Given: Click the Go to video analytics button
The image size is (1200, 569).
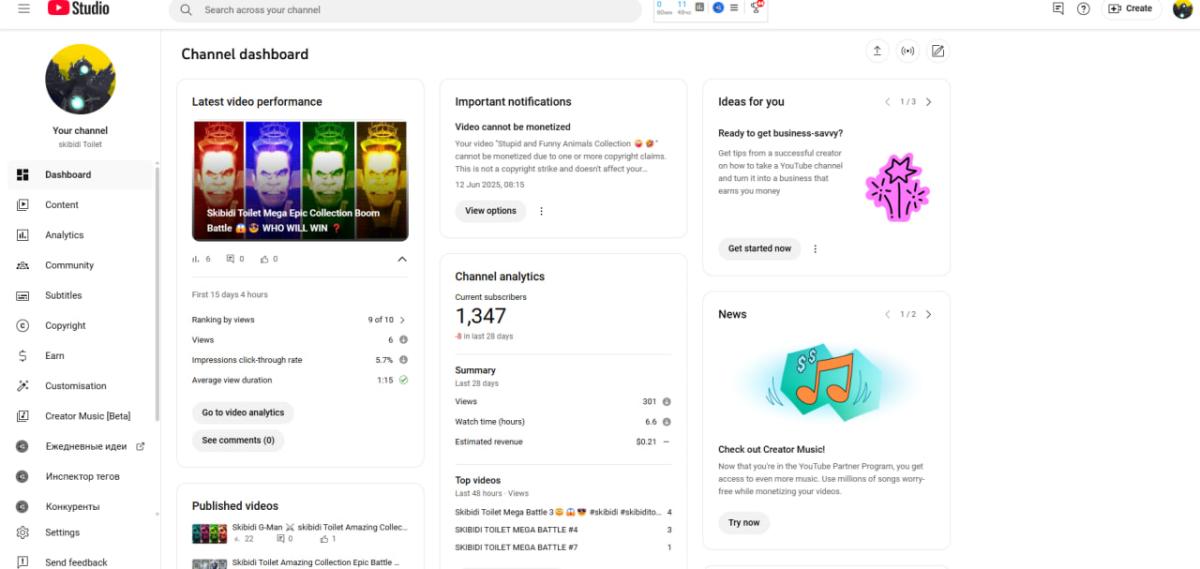Looking at the screenshot, I should (x=243, y=412).
